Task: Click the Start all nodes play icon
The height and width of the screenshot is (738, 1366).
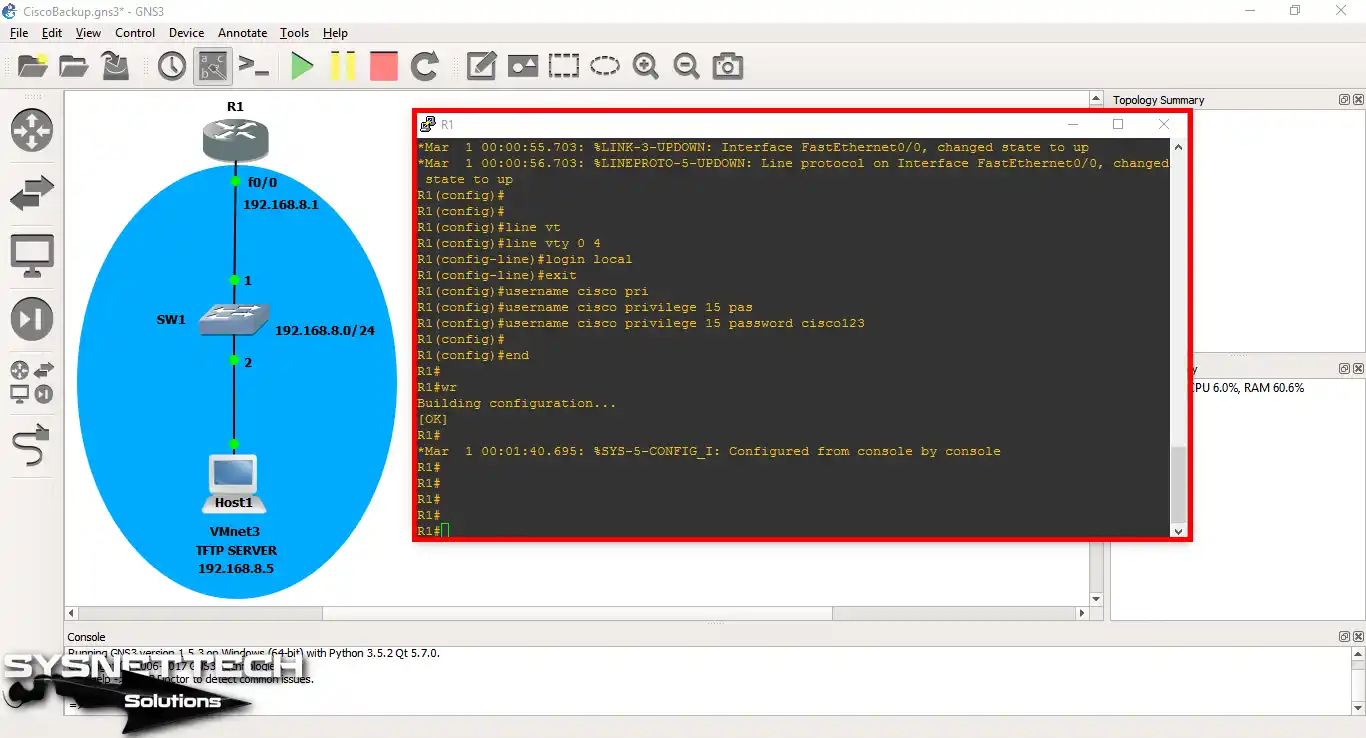Action: point(302,67)
